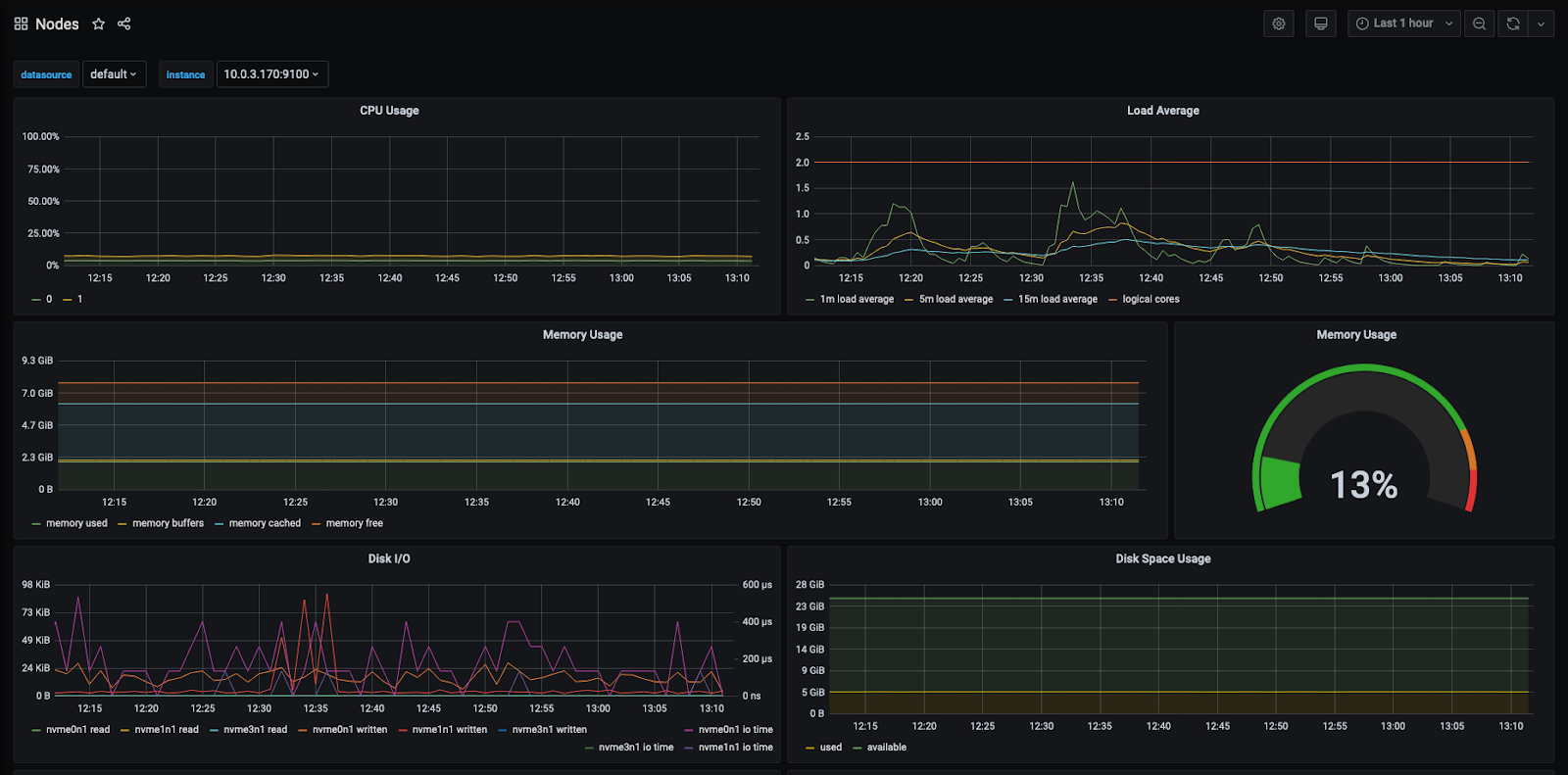The width and height of the screenshot is (1568, 775).
Task: Open the CPU Usage panel title menu
Action: point(389,111)
